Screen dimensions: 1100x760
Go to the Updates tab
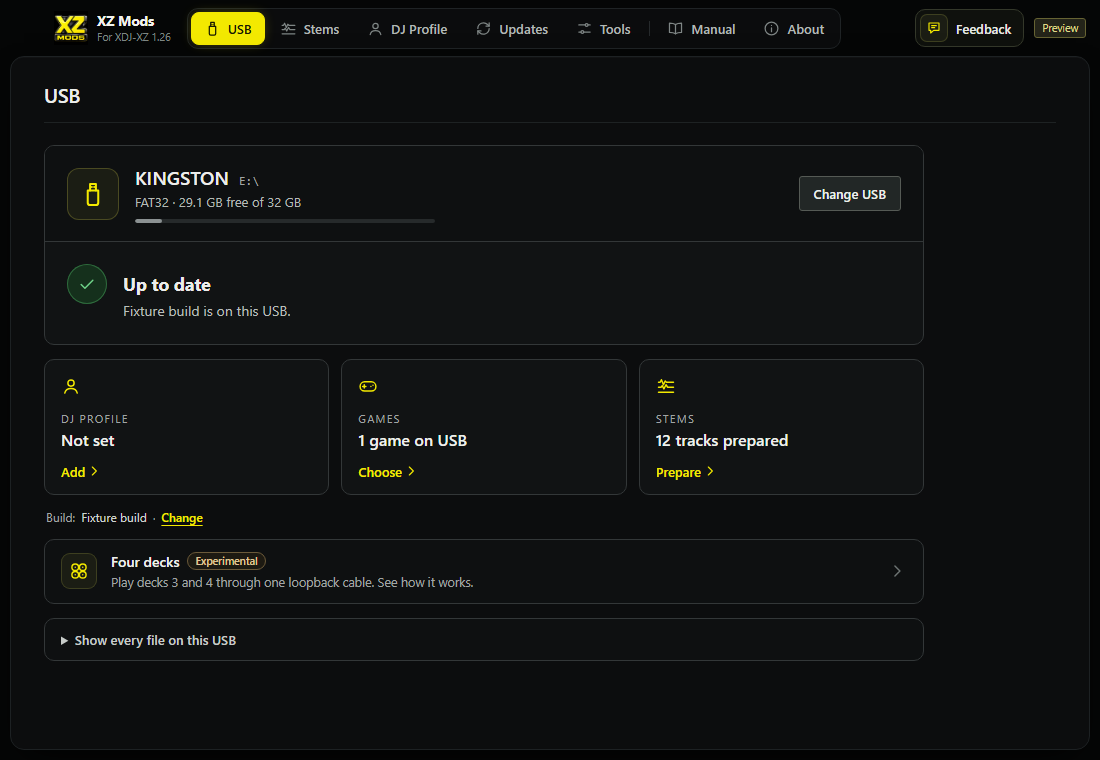tap(512, 29)
